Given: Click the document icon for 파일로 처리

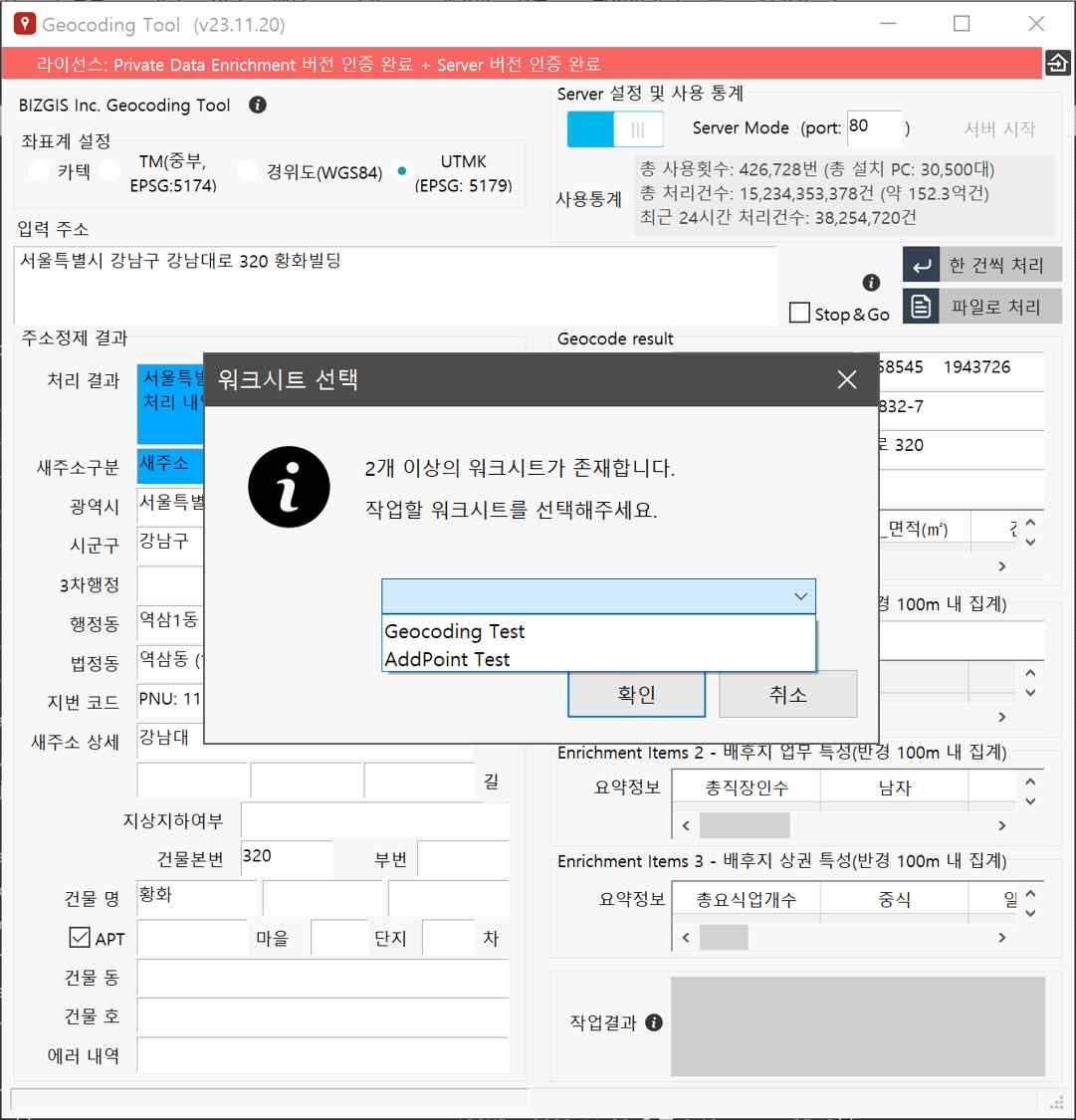Looking at the screenshot, I should point(921,307).
